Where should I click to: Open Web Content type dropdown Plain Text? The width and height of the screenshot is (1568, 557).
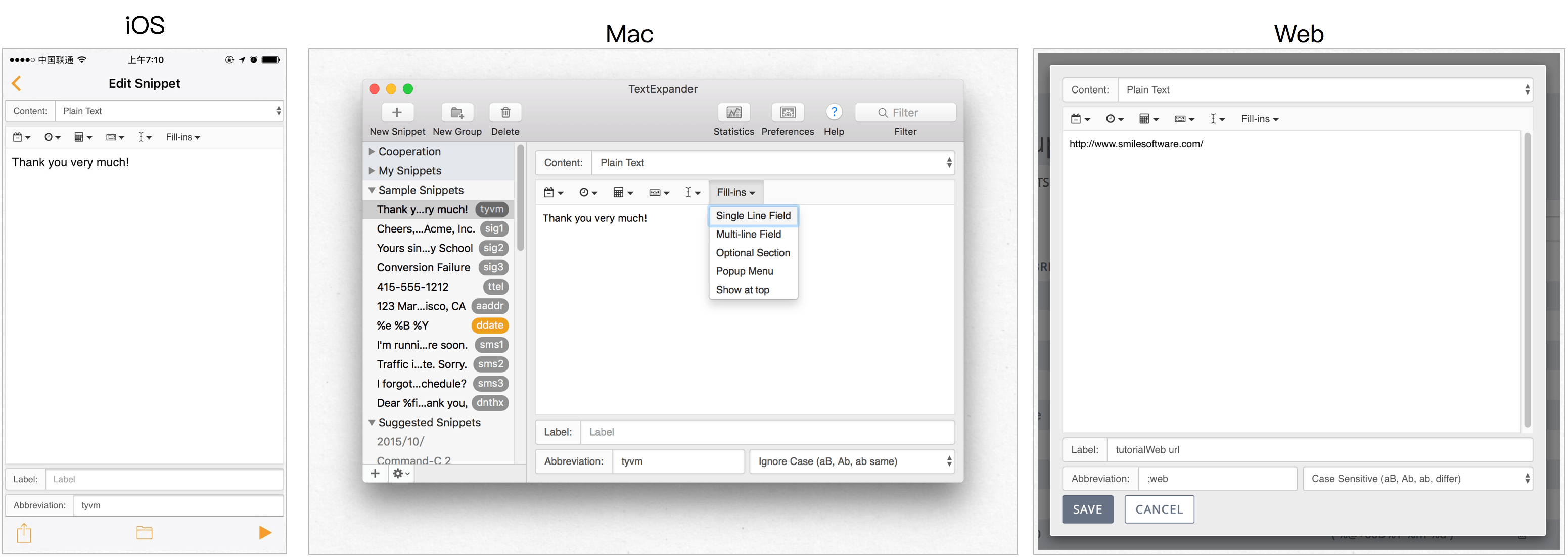coord(1325,90)
